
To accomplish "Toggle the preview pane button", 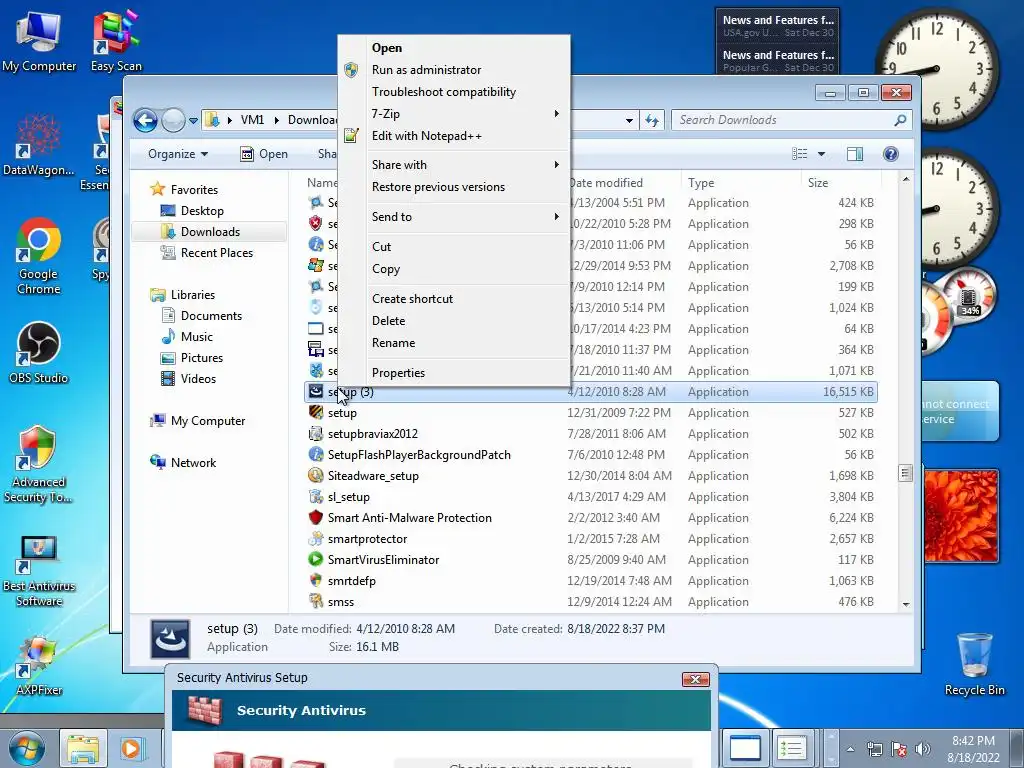I will point(854,153).
